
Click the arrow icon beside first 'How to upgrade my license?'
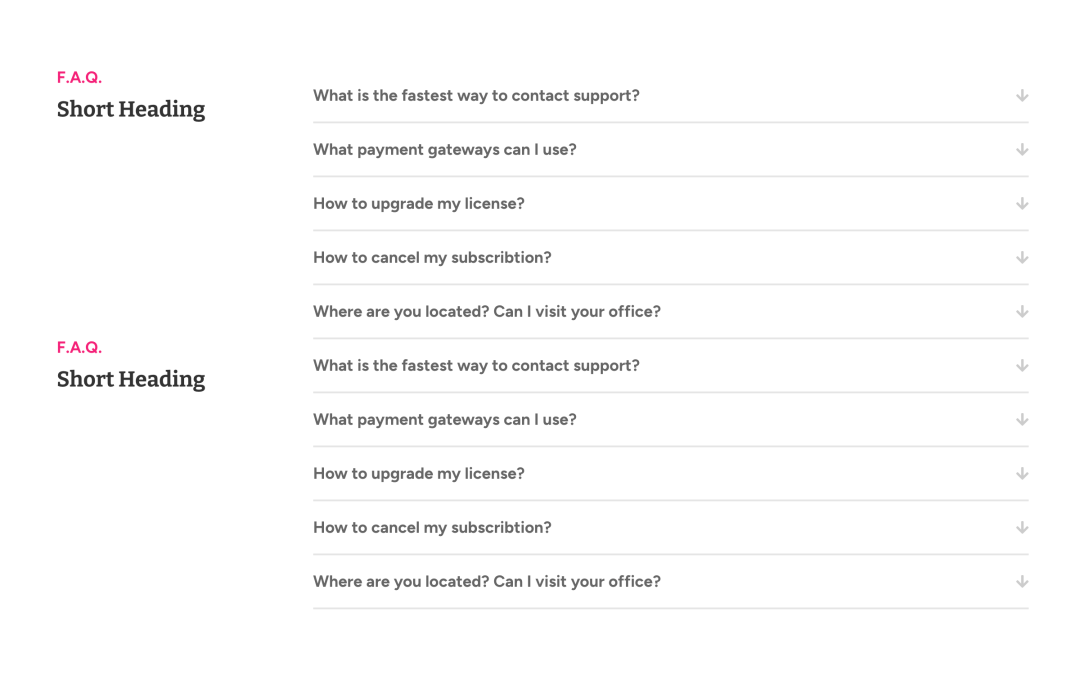click(1022, 204)
